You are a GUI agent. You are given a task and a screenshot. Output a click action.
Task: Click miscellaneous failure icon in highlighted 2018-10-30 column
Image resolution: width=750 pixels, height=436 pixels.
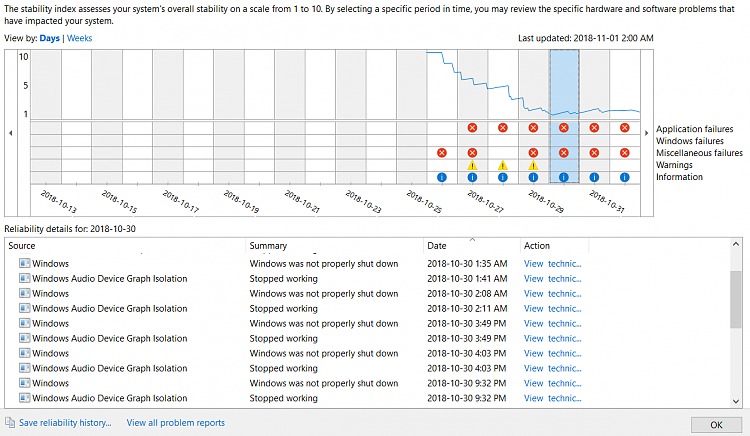click(564, 153)
